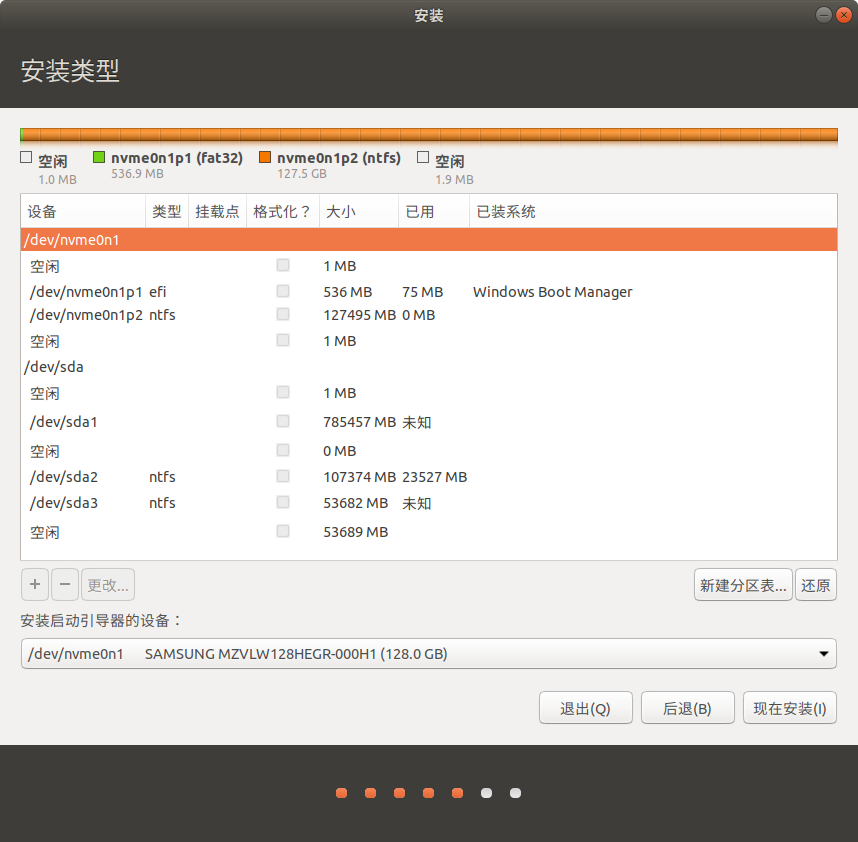
Task: Select the /dev/nvme0n1p1 efi row
Action: [x=428, y=292]
